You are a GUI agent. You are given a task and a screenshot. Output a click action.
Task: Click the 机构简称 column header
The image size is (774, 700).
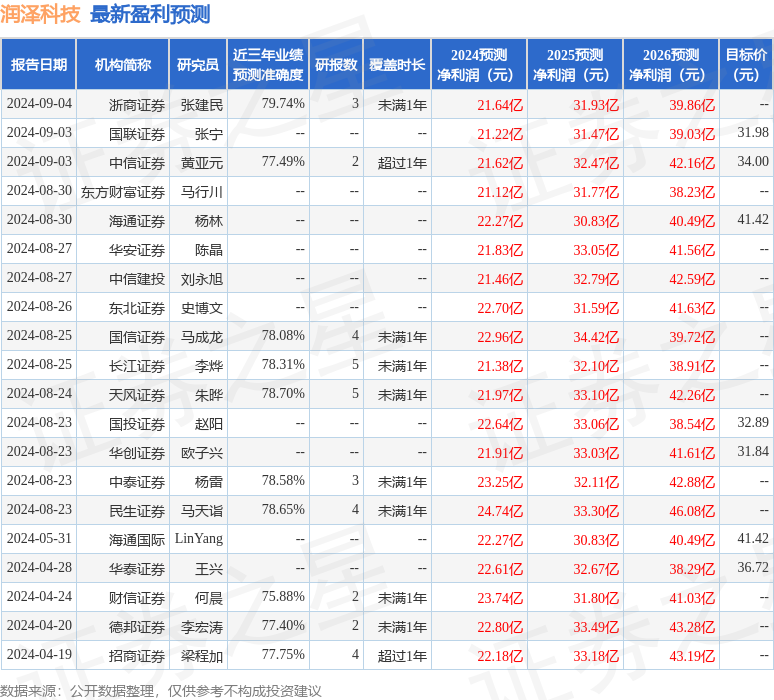click(x=123, y=65)
